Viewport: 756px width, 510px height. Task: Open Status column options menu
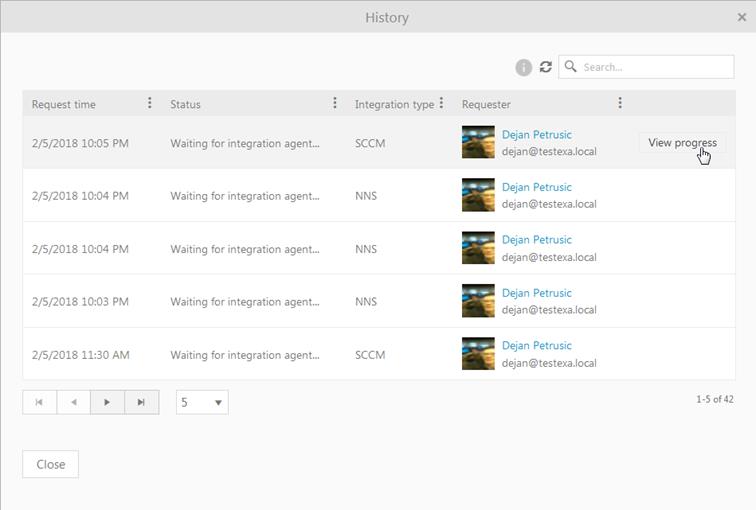334,103
